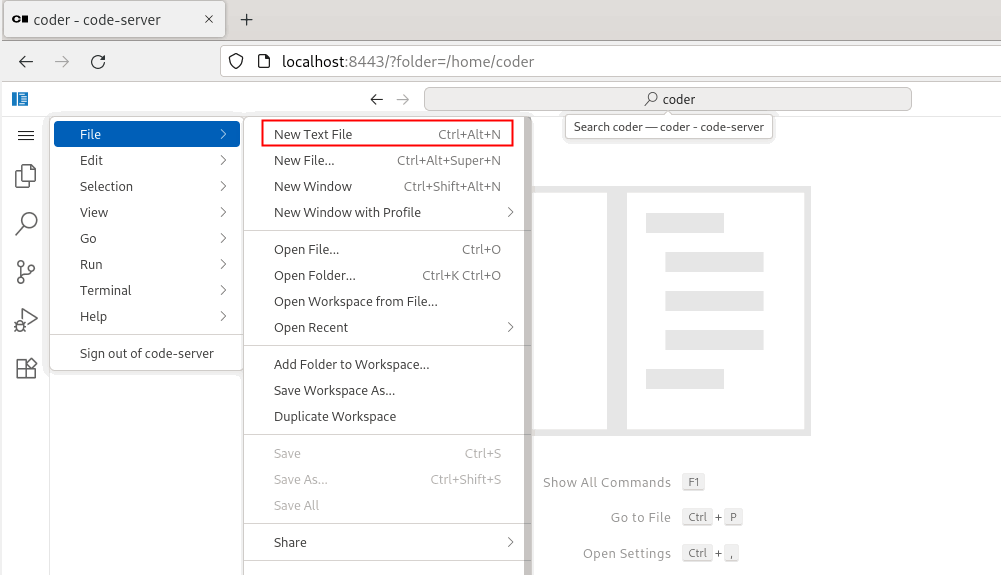Open the Terminal menu
The height and width of the screenshot is (575, 1001).
click(x=147, y=290)
